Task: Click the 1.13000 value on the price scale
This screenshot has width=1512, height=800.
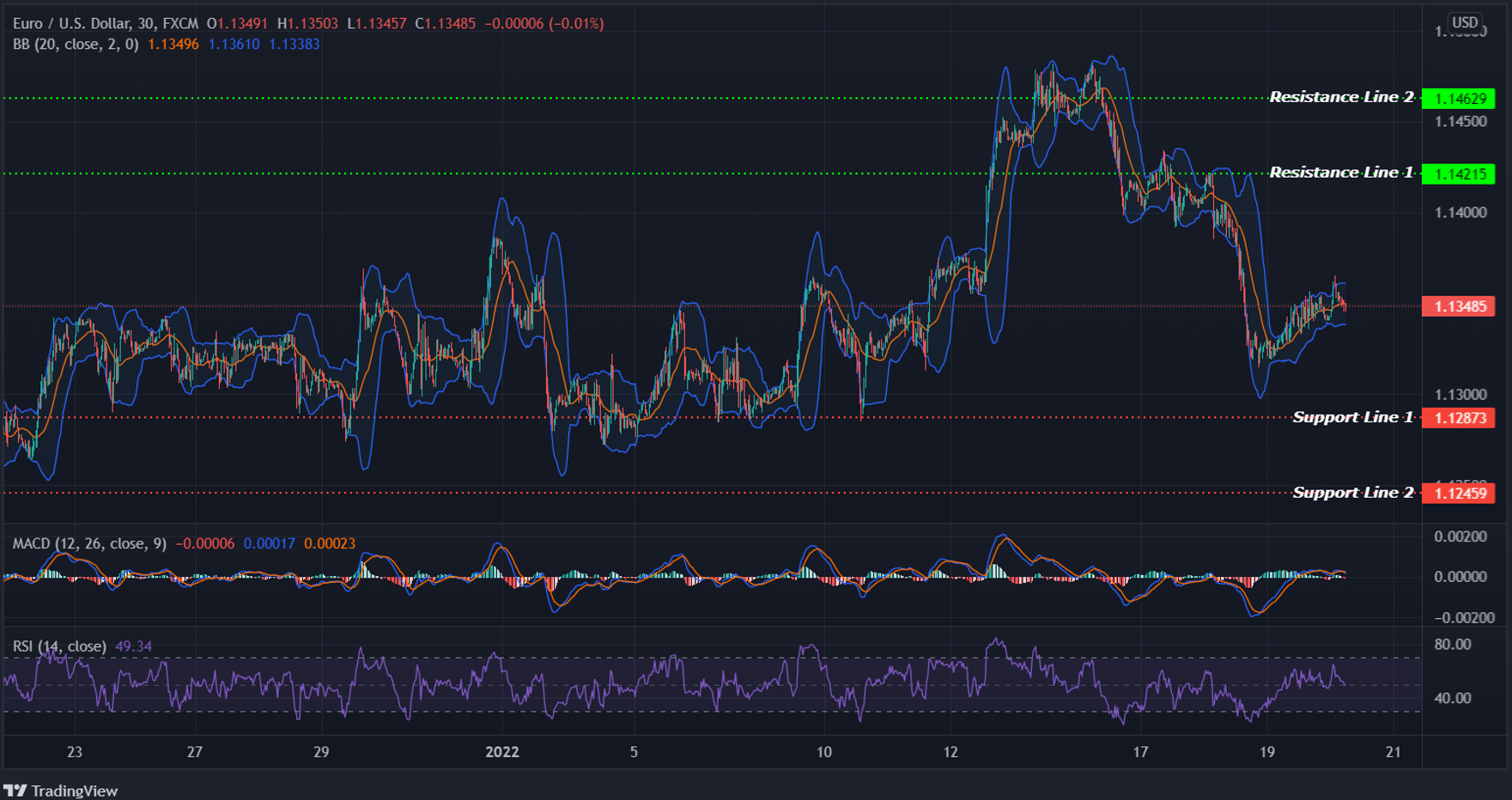Action: click(1460, 394)
